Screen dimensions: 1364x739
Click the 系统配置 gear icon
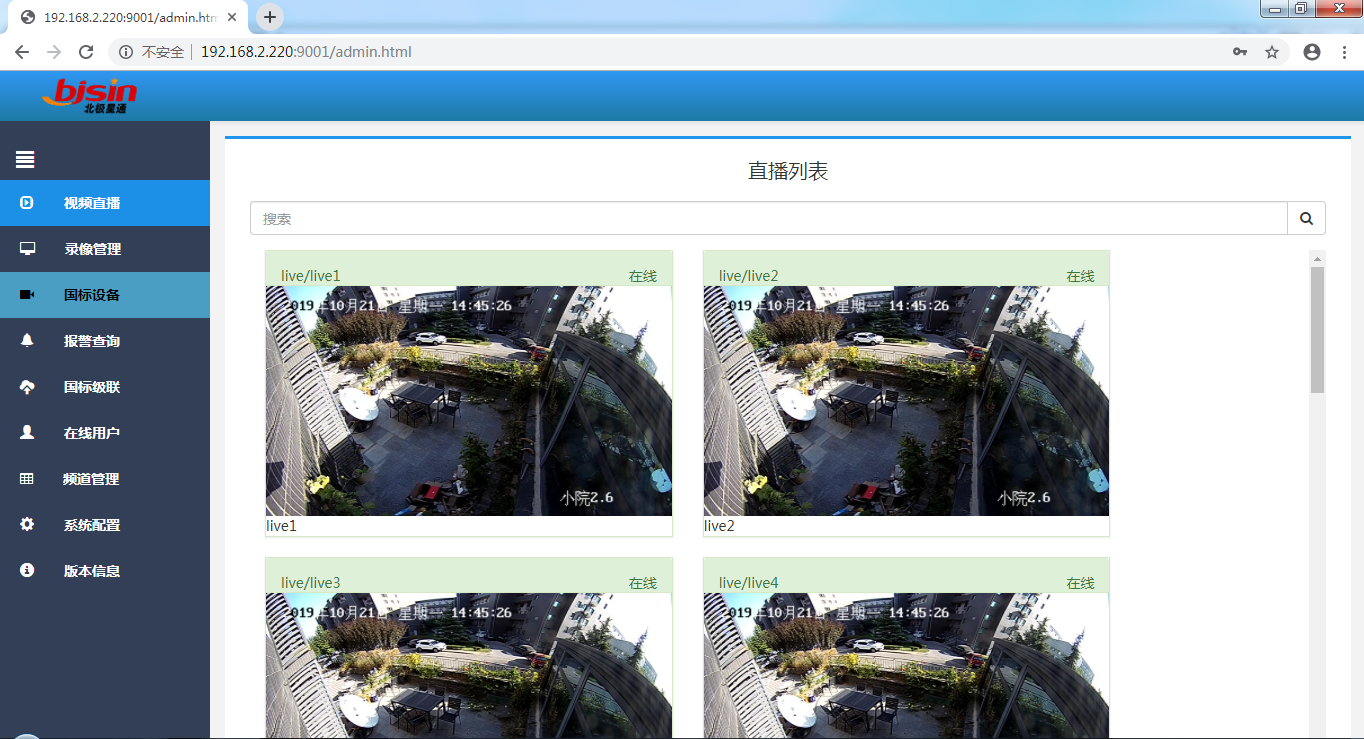[x=27, y=525]
